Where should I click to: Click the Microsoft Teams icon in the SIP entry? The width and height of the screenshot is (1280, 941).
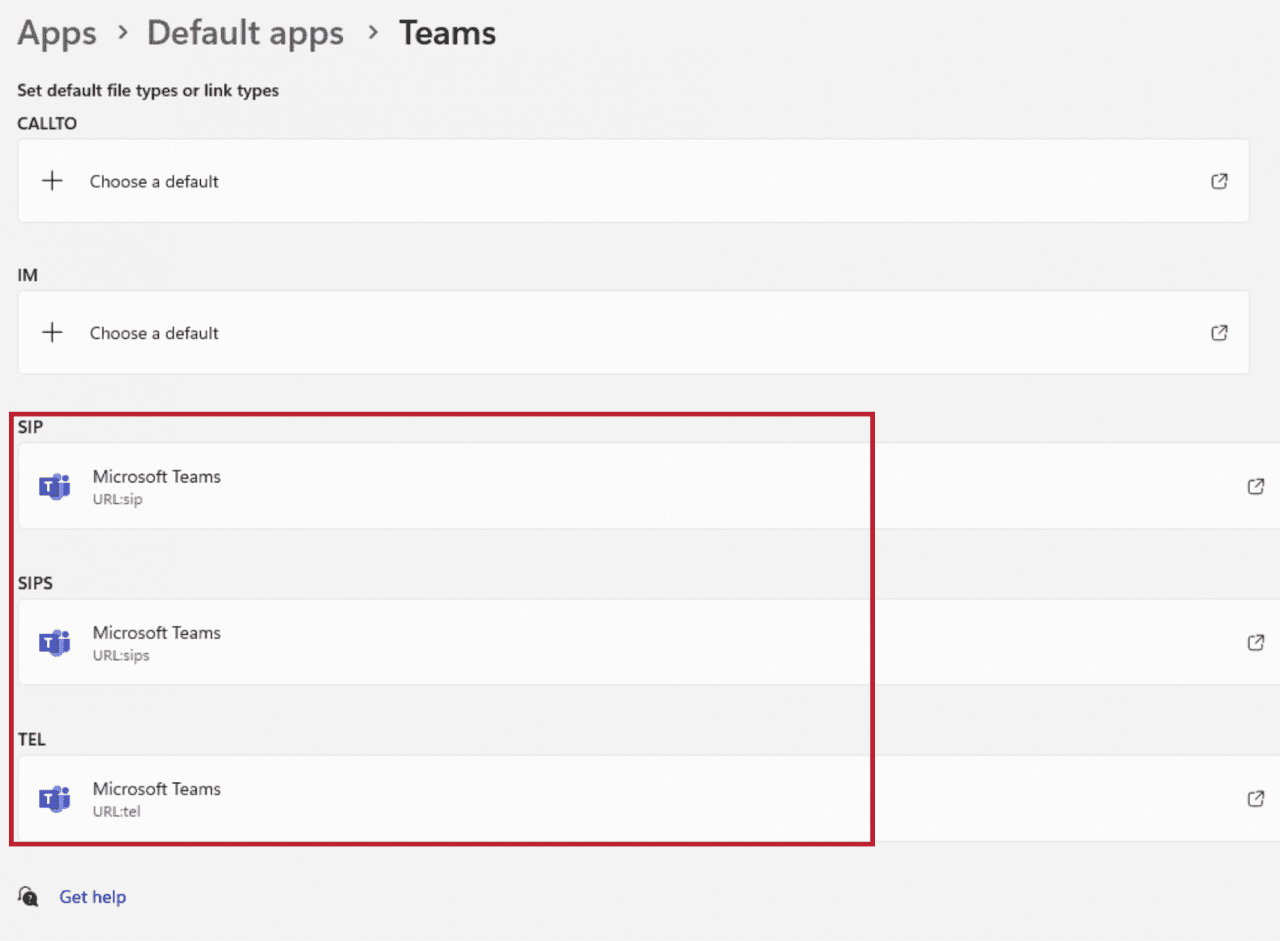[x=54, y=487]
